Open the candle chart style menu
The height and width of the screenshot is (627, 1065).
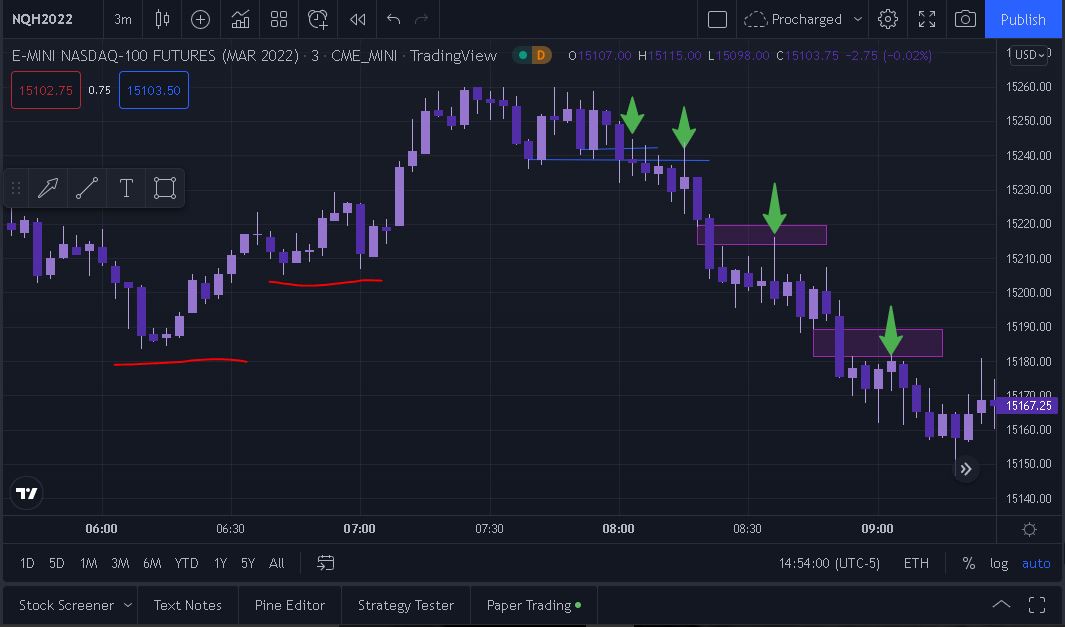click(x=162, y=19)
